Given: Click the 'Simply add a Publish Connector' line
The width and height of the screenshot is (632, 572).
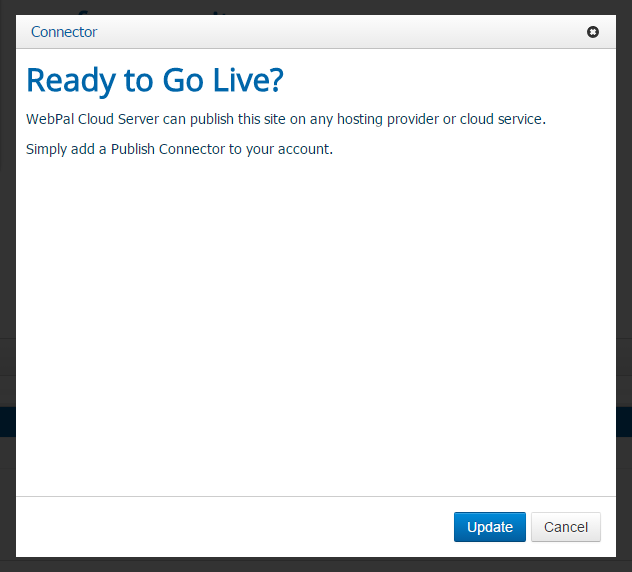Looking at the screenshot, I should [x=179, y=149].
